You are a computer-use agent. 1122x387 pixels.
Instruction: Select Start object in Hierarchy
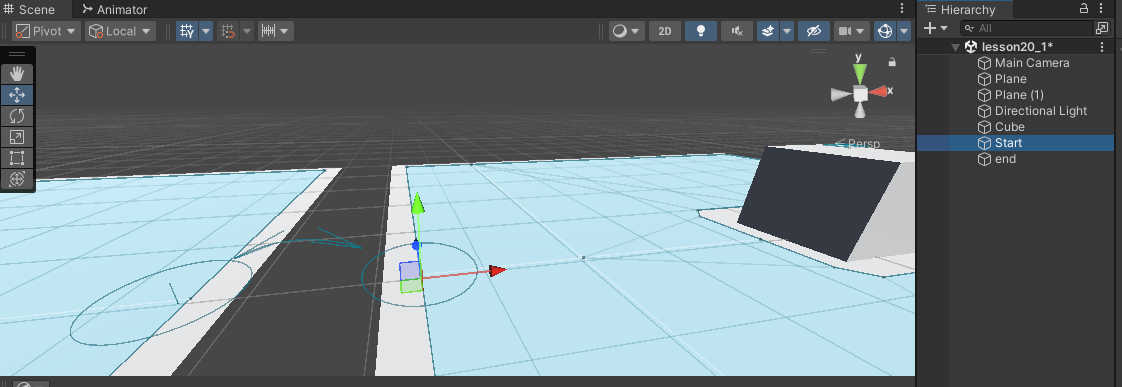tap(1015, 143)
